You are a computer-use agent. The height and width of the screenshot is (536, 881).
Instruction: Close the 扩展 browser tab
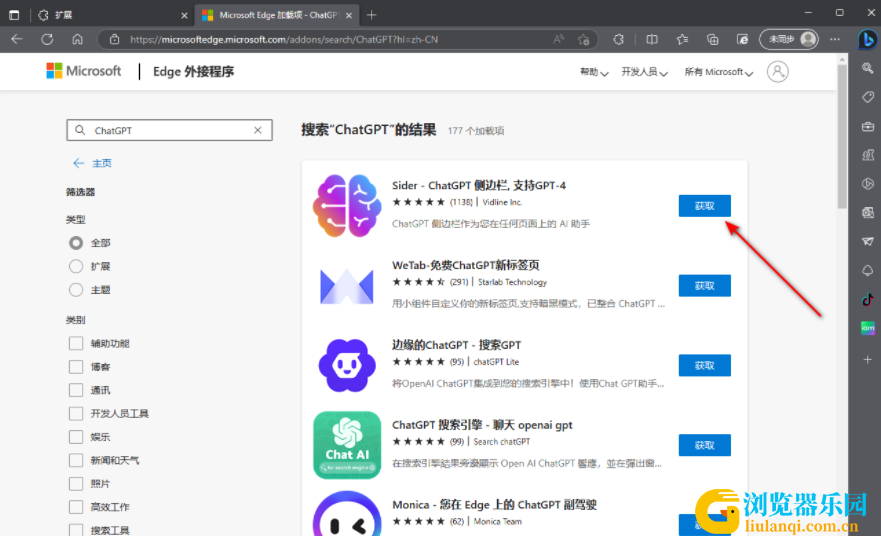point(184,16)
